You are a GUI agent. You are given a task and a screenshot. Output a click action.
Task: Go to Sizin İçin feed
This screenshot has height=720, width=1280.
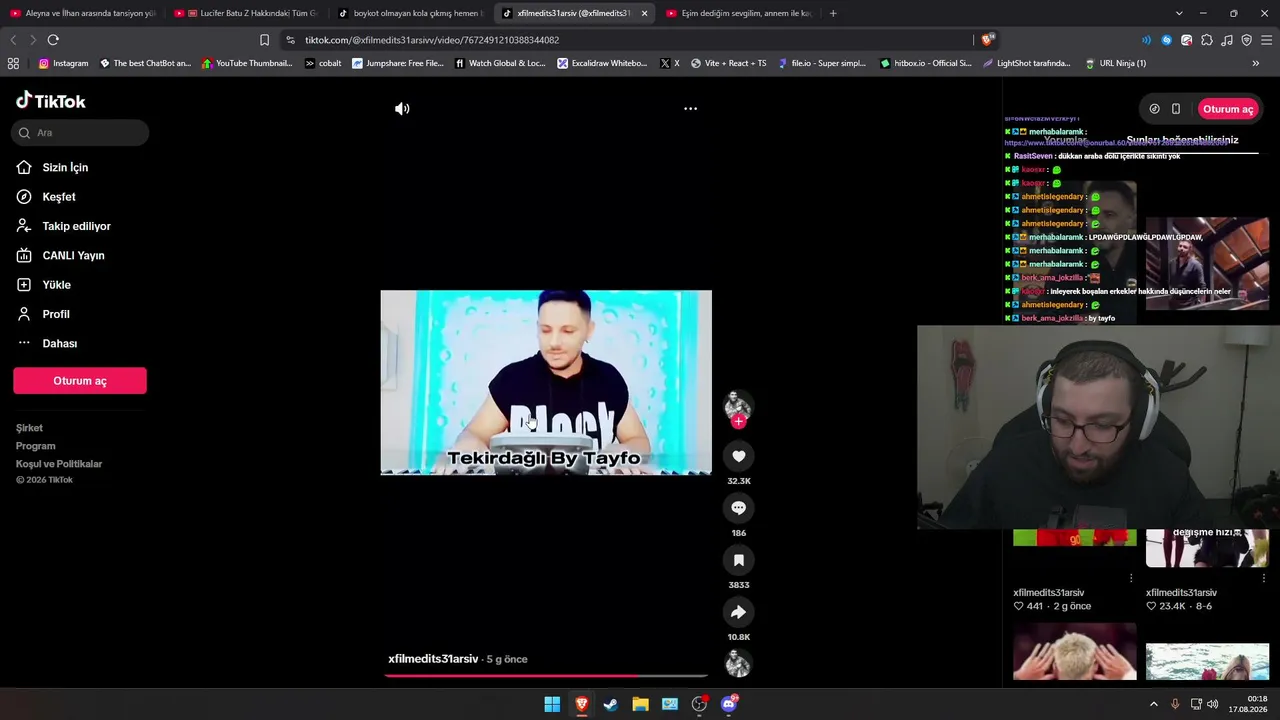click(52, 167)
